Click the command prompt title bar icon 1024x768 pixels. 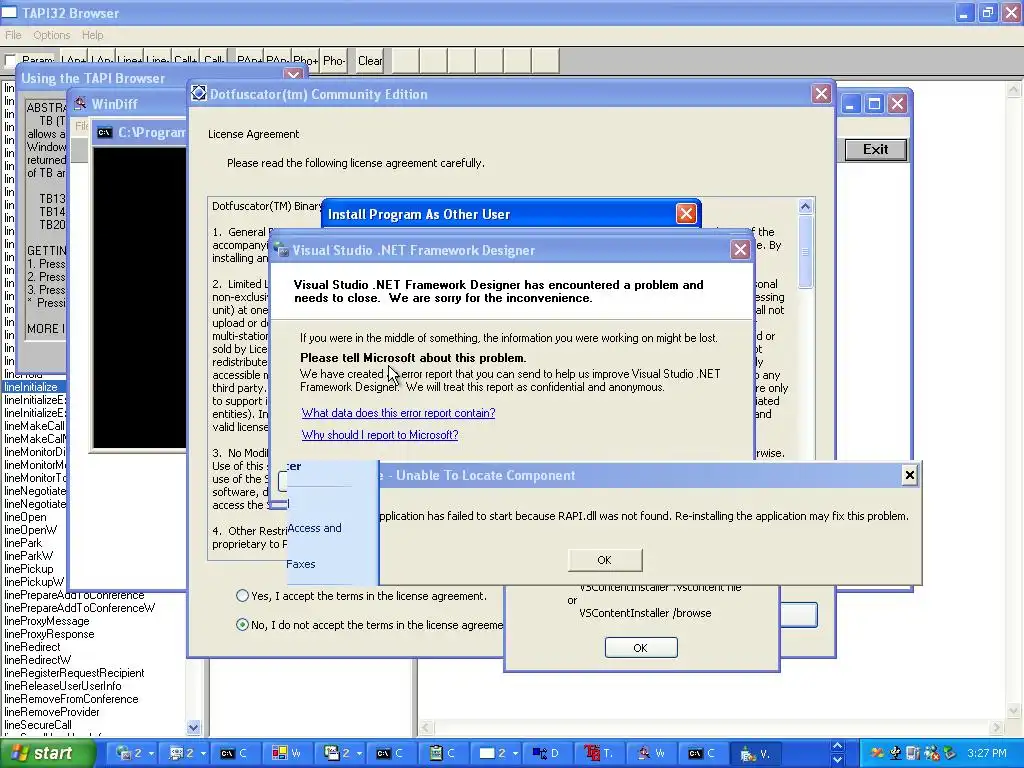point(104,133)
